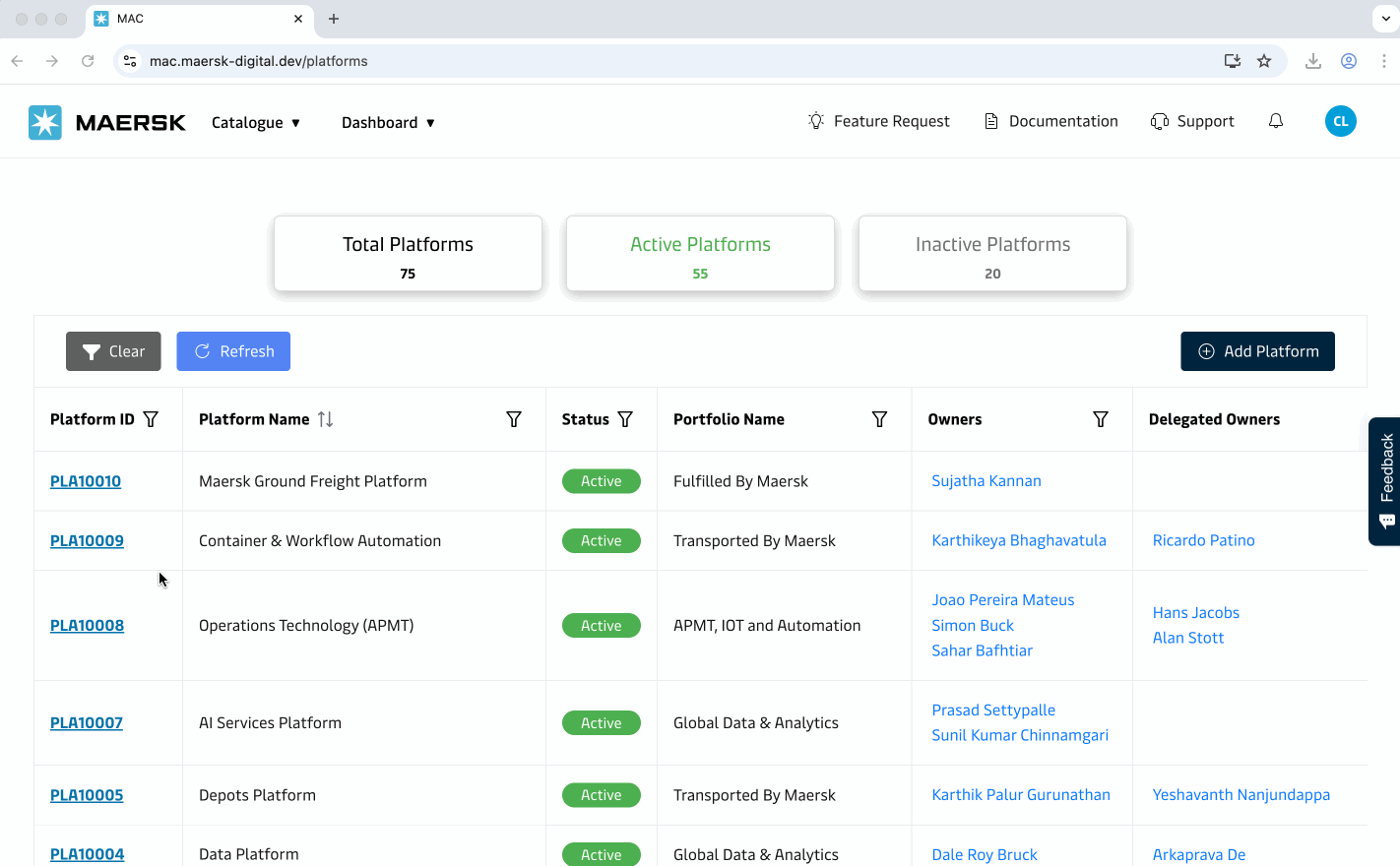Refresh the platforms table
This screenshot has height=866, width=1400.
click(x=233, y=351)
